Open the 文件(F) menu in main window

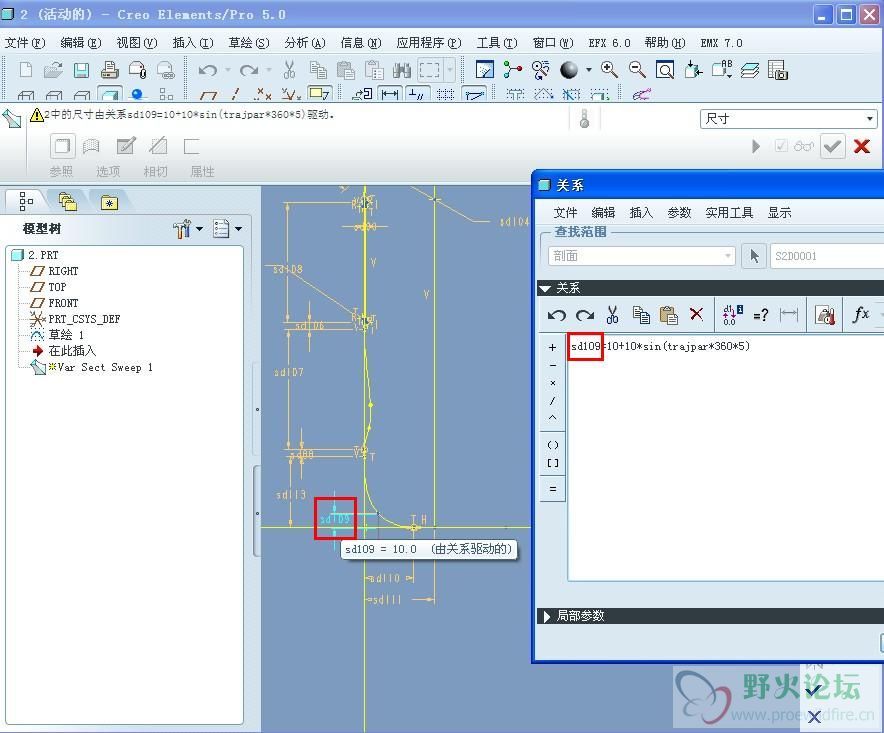25,43
